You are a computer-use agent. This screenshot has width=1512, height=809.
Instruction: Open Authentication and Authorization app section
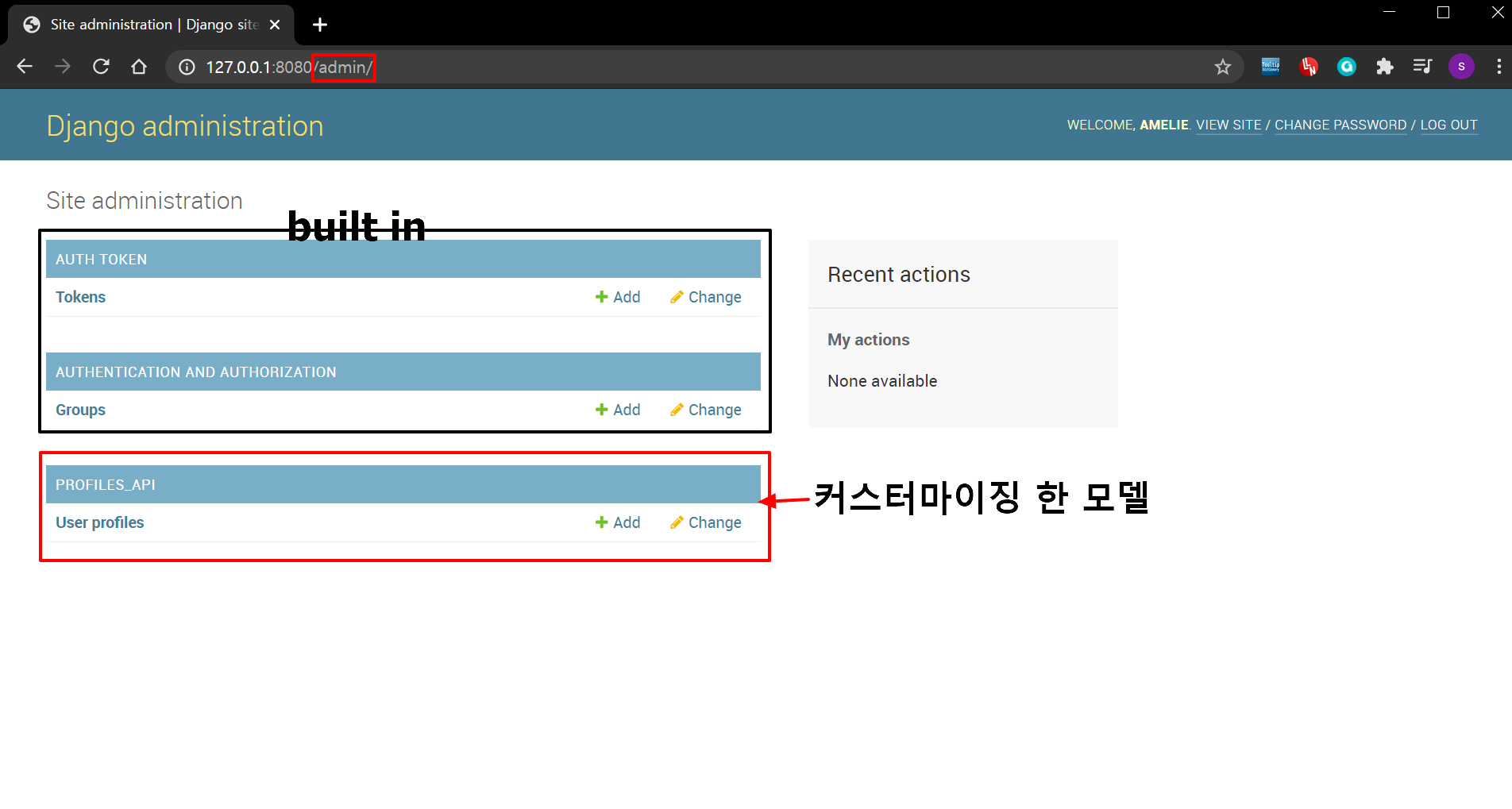coord(196,372)
